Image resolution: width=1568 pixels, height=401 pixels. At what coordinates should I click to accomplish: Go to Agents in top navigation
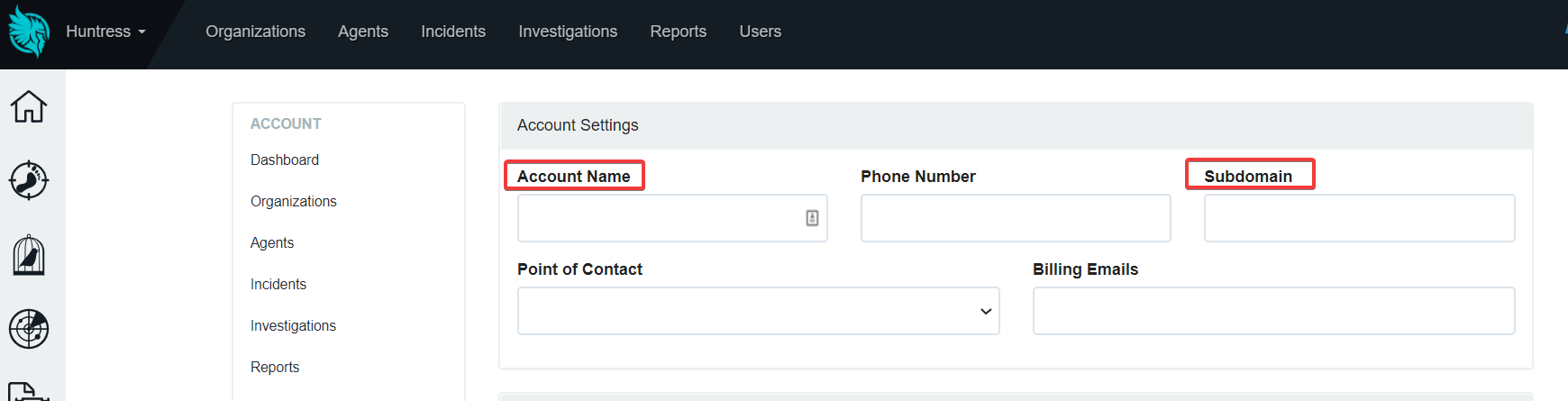363,32
